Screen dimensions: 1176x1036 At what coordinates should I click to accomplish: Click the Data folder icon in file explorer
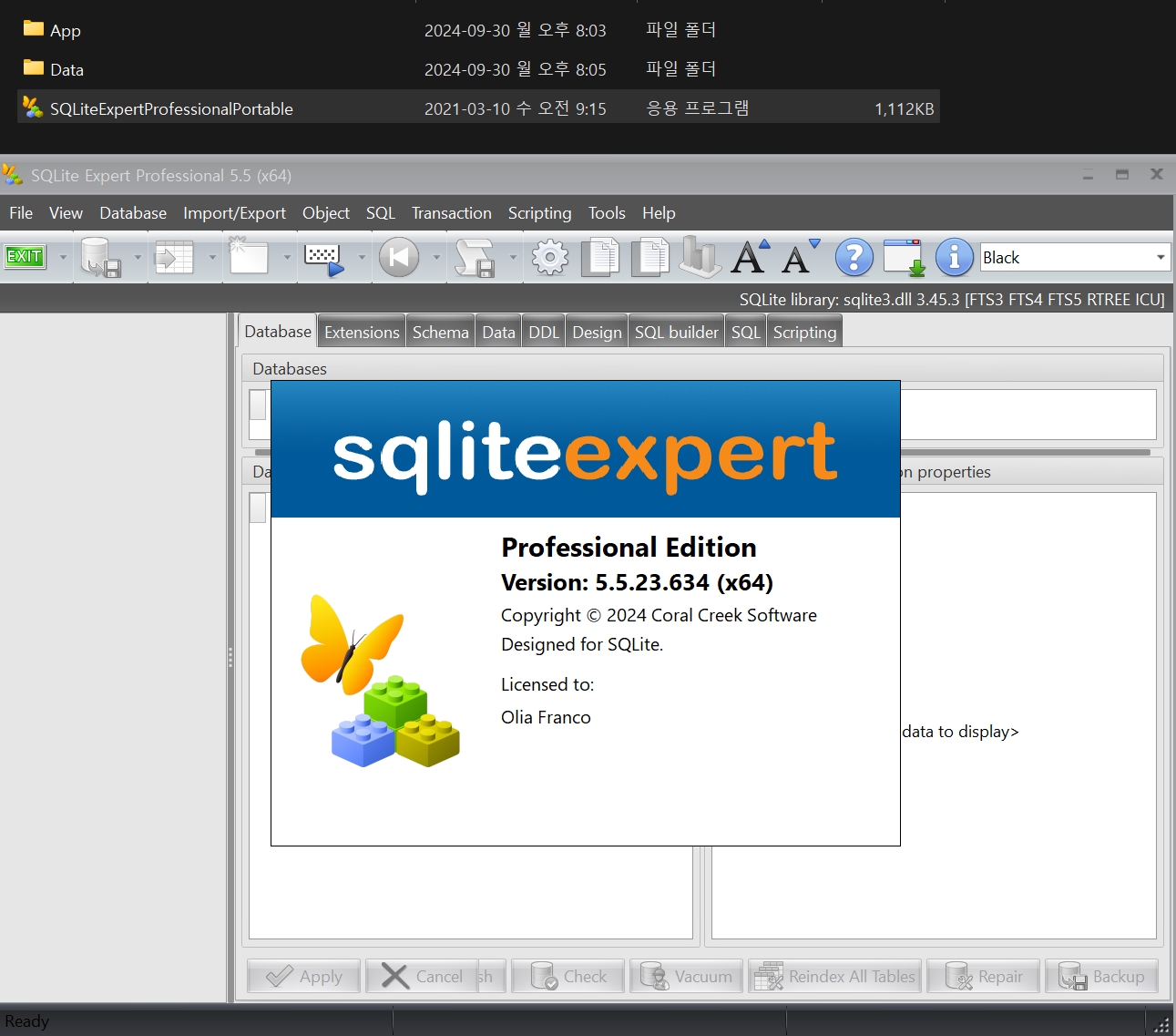click(x=34, y=67)
